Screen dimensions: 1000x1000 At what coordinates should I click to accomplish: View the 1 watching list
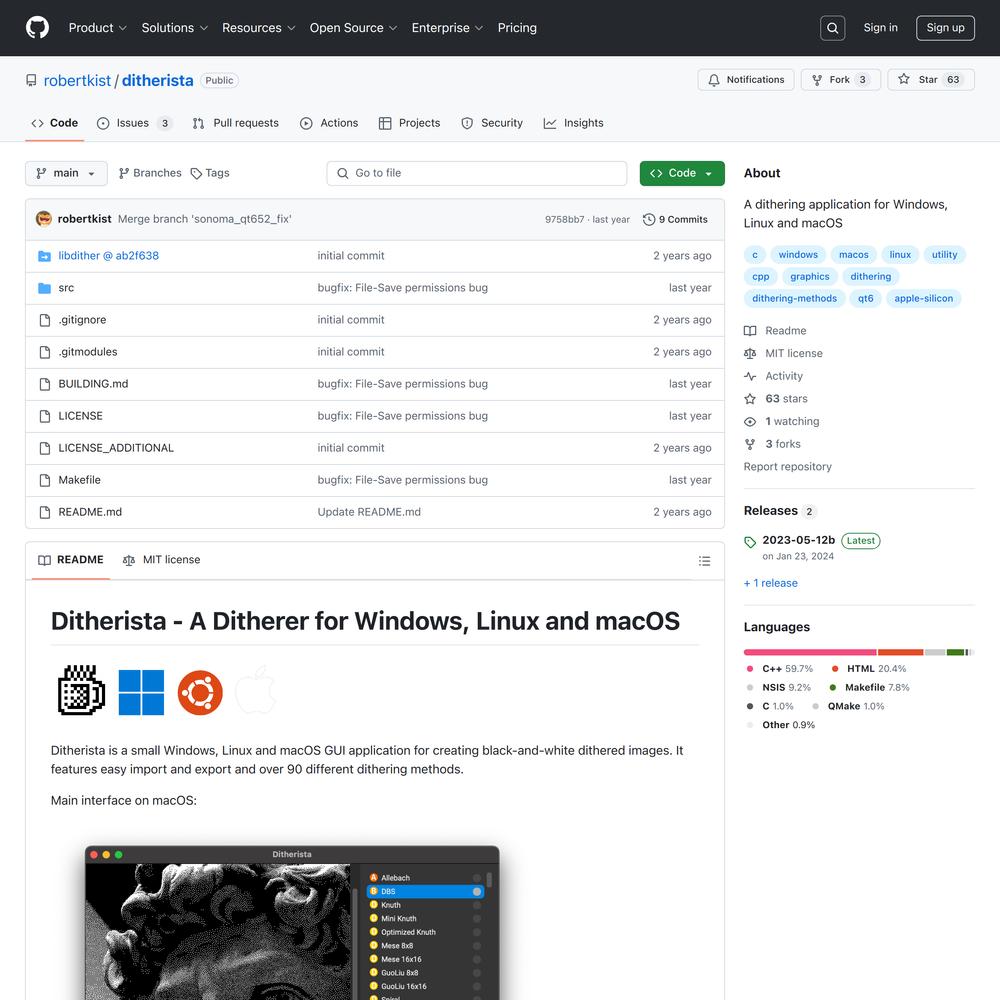point(782,422)
